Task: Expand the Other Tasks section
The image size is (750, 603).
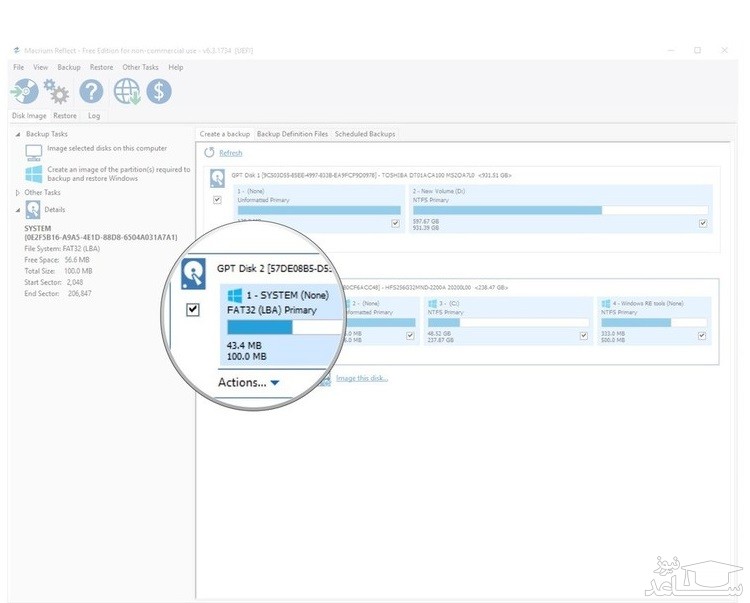Action: coord(17,192)
